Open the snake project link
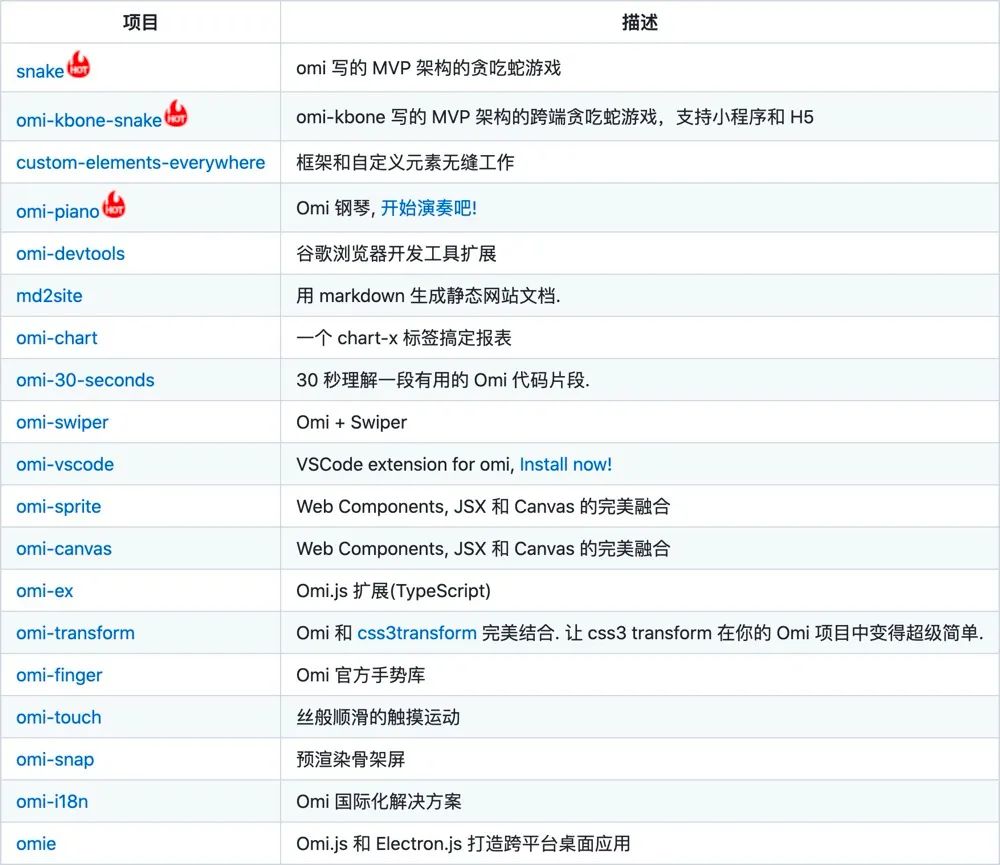 pos(40,71)
